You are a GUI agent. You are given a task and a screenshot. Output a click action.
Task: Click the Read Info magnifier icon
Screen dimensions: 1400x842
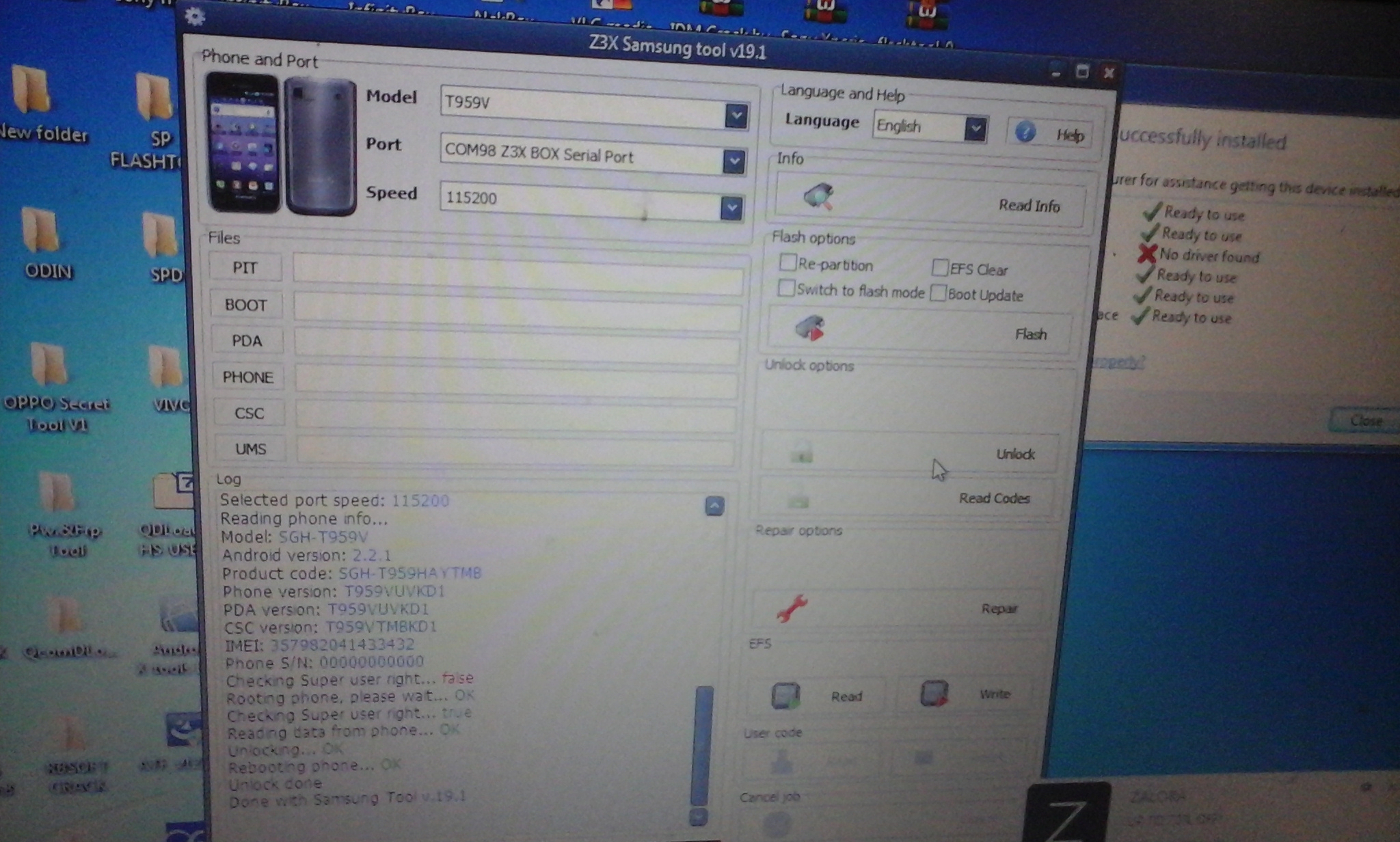click(818, 196)
